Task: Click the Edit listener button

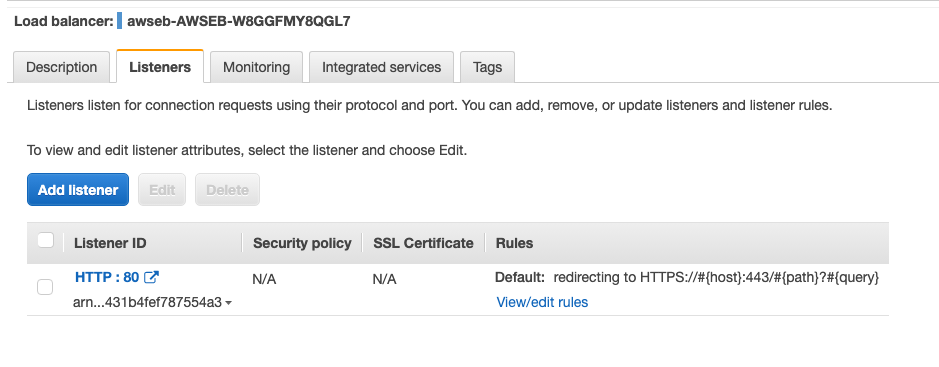Action: tap(162, 190)
